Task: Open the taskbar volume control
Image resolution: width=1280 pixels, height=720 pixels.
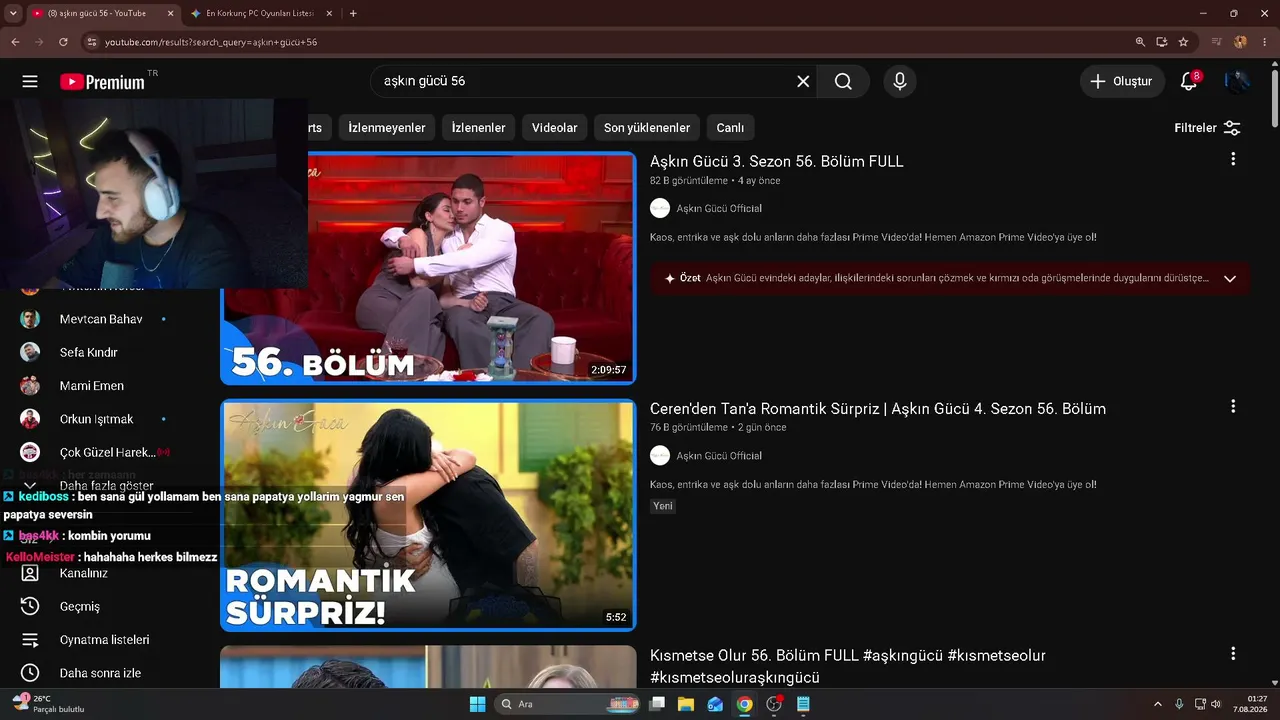Action: click(x=1216, y=704)
